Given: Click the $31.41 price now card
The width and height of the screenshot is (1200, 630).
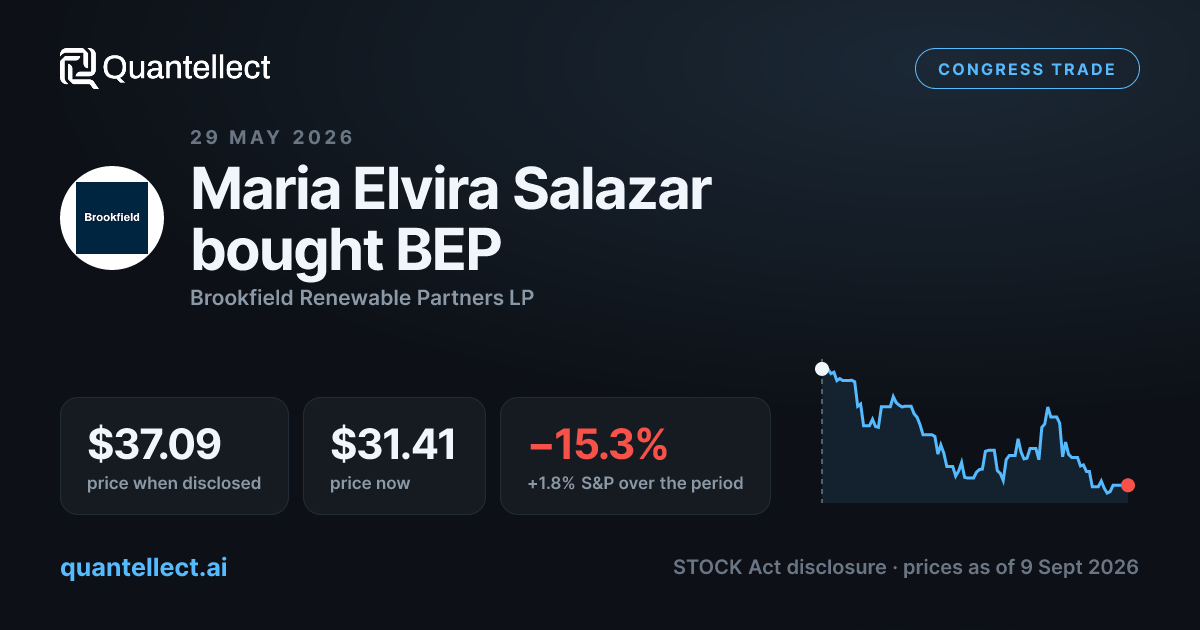Looking at the screenshot, I should (x=394, y=456).
